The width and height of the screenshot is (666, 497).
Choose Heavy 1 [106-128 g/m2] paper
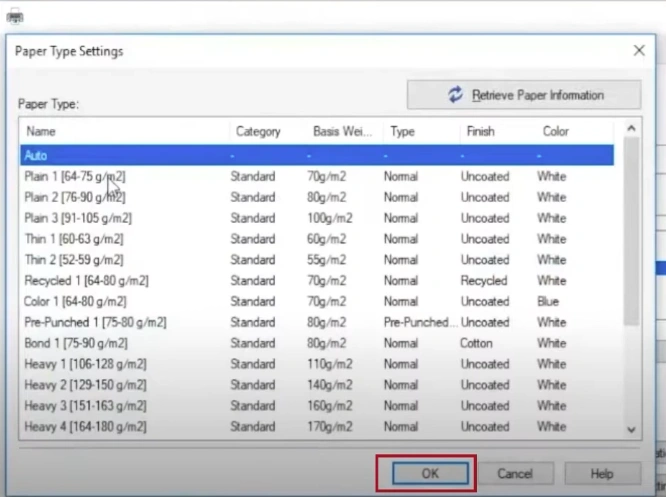pyautogui.click(x=317, y=364)
